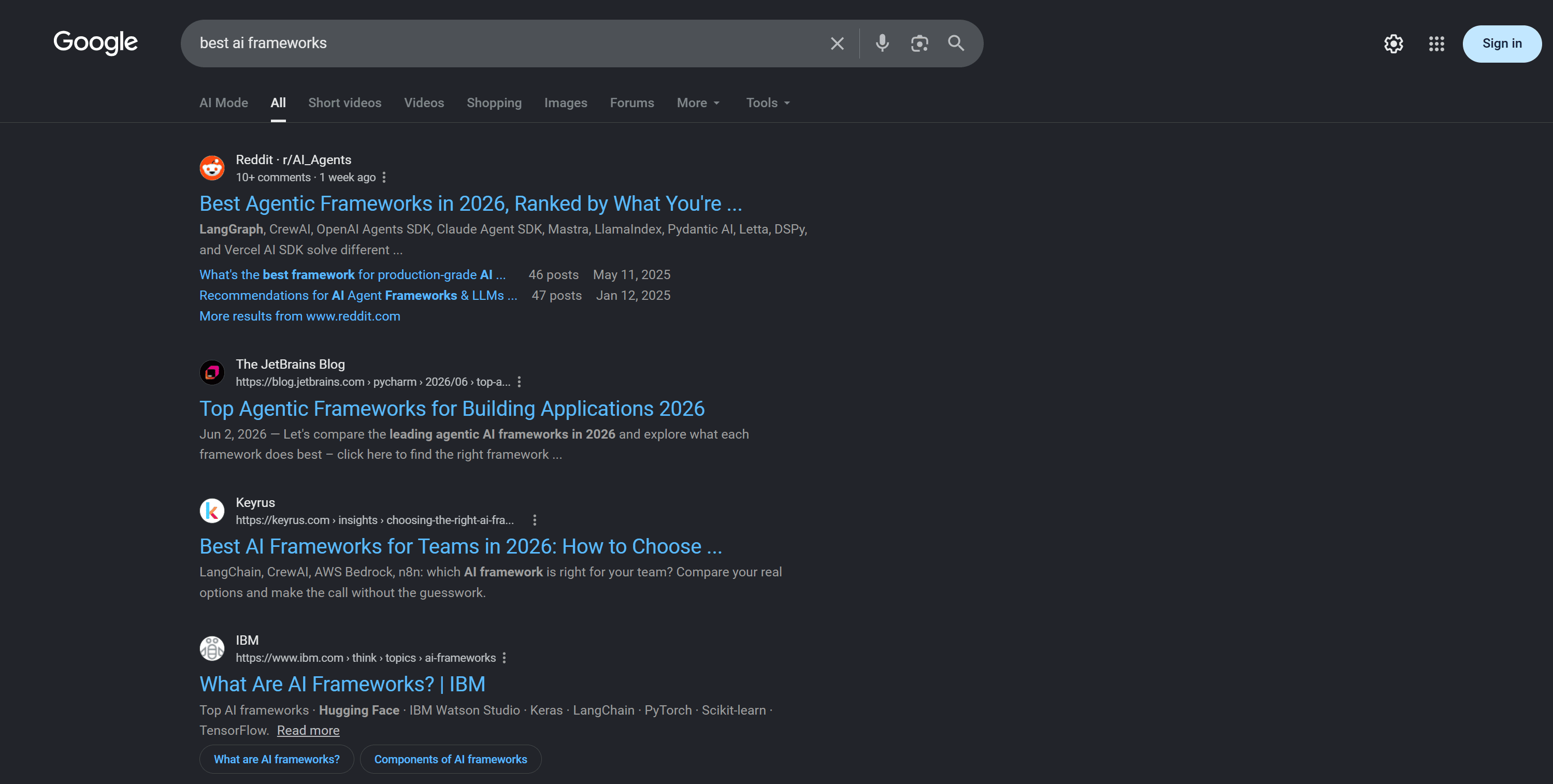Click 'Keyrus' source name

pyautogui.click(x=255, y=502)
